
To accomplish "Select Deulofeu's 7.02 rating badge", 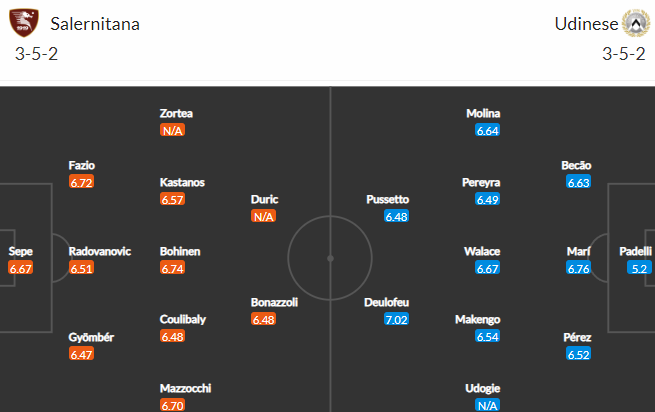I will click(x=396, y=320).
